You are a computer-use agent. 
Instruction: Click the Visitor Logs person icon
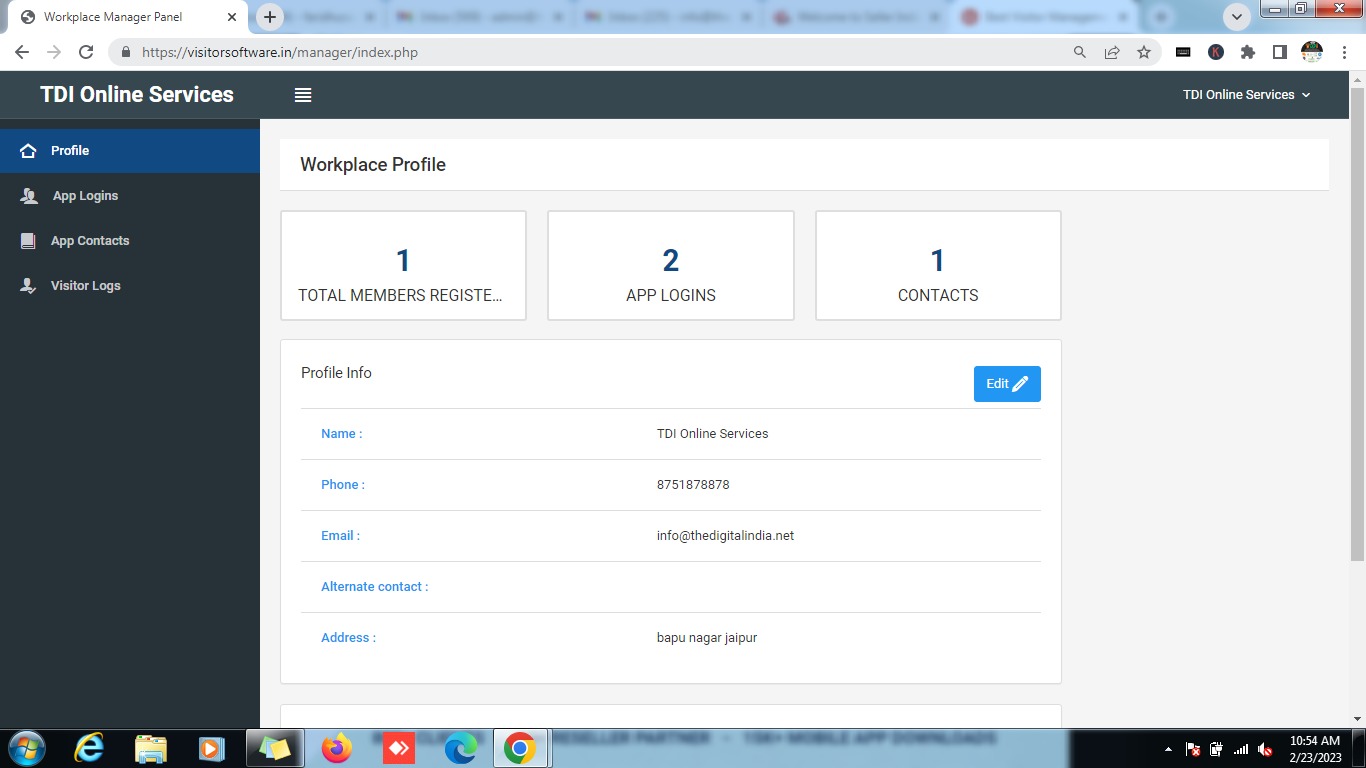point(29,286)
